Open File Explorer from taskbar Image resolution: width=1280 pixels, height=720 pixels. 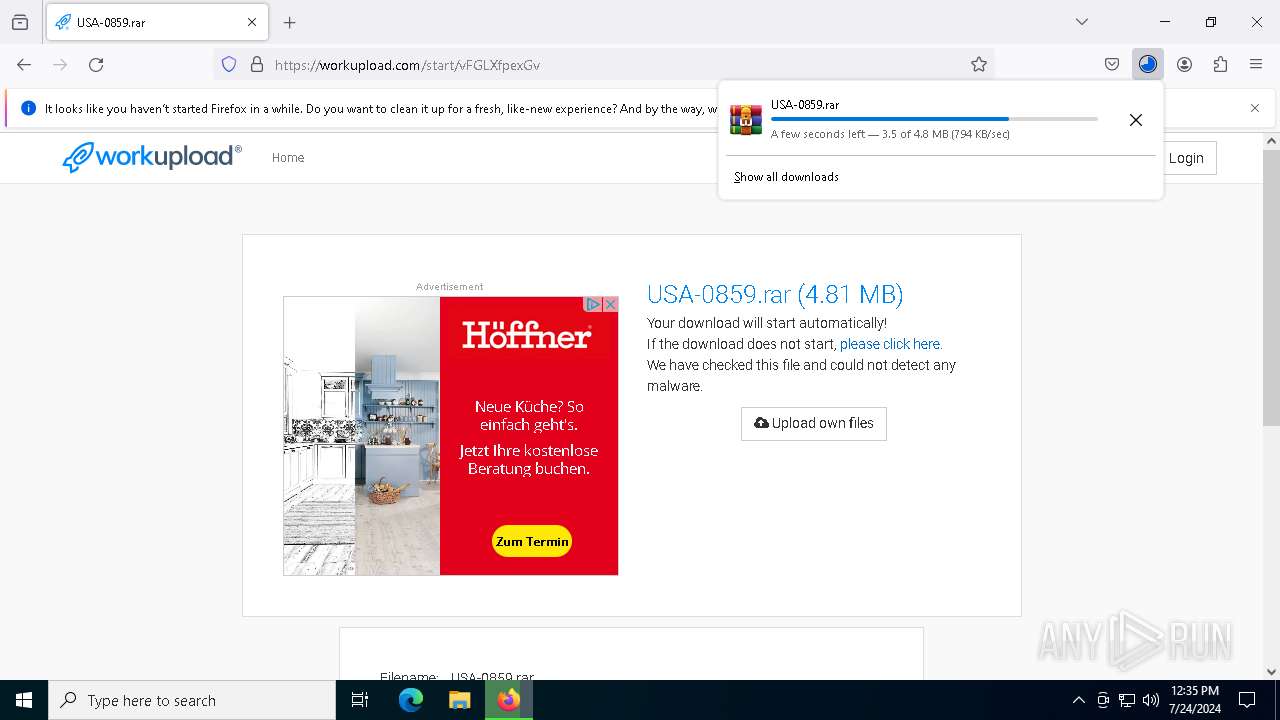tap(459, 700)
